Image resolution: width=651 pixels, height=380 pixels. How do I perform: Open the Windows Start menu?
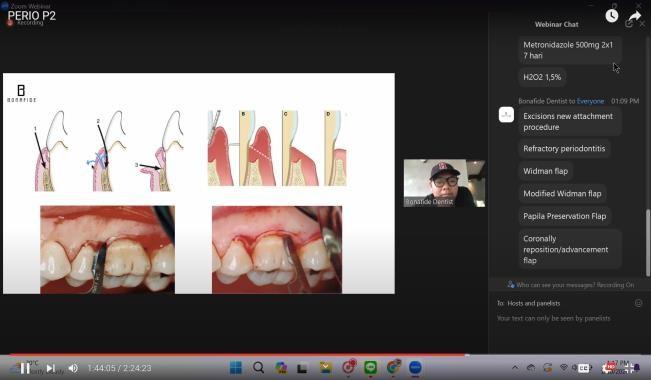pos(236,368)
